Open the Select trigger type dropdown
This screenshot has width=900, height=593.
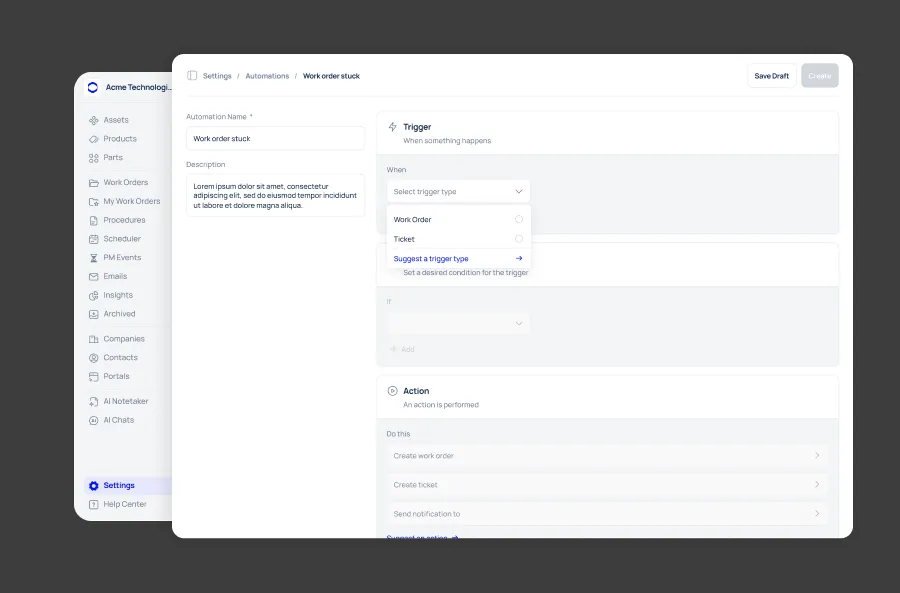coord(458,192)
